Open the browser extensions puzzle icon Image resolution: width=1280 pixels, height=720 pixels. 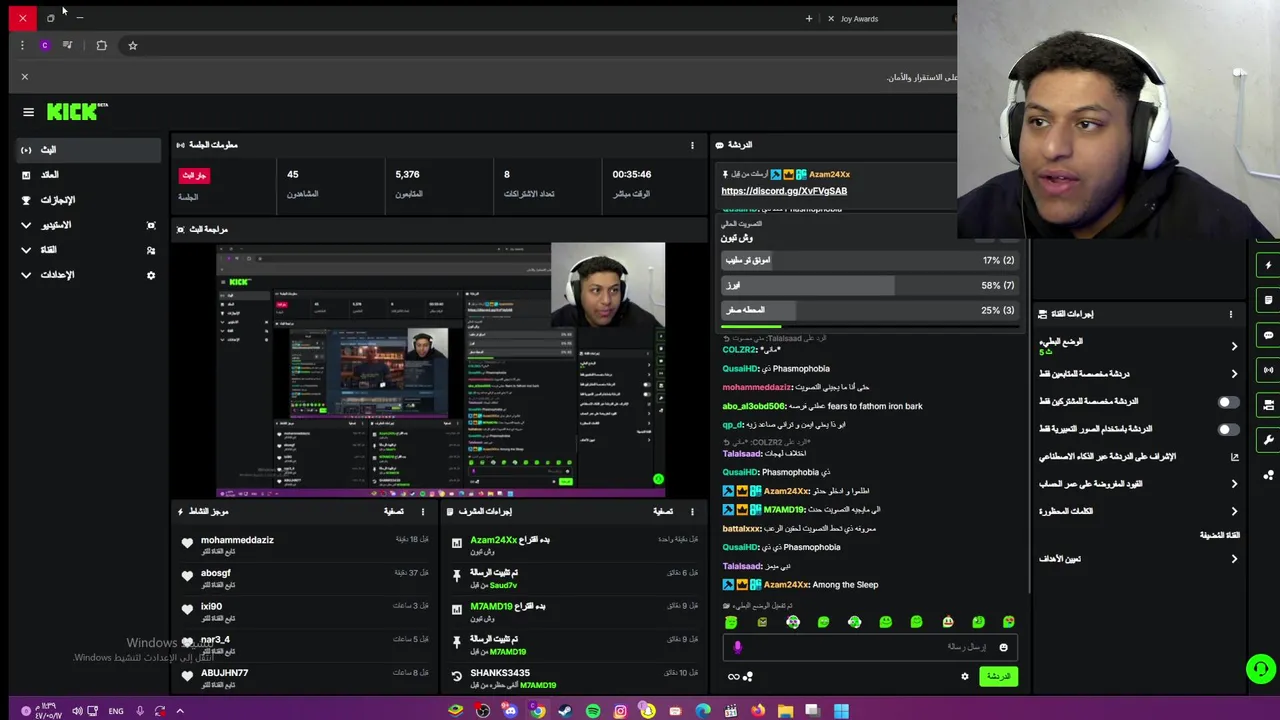click(101, 45)
